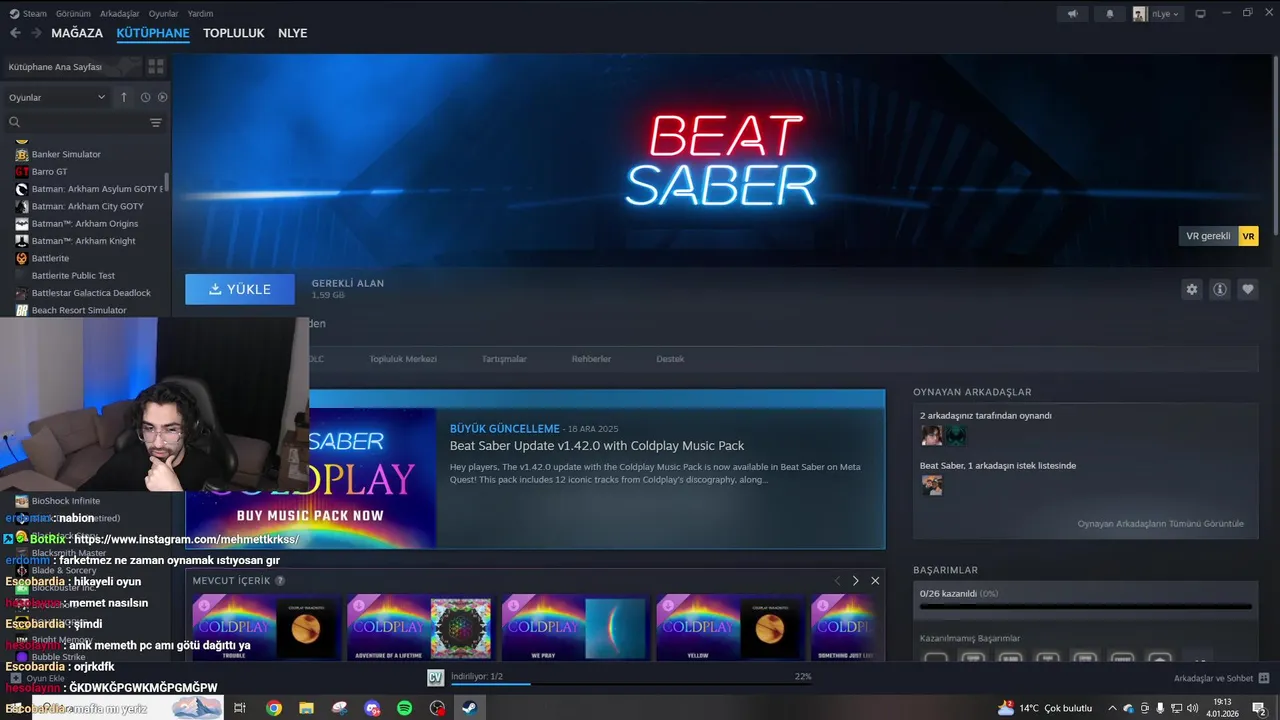Toggle the sort-ascending arrow in library sidebar
The height and width of the screenshot is (720, 1280).
pos(124,97)
